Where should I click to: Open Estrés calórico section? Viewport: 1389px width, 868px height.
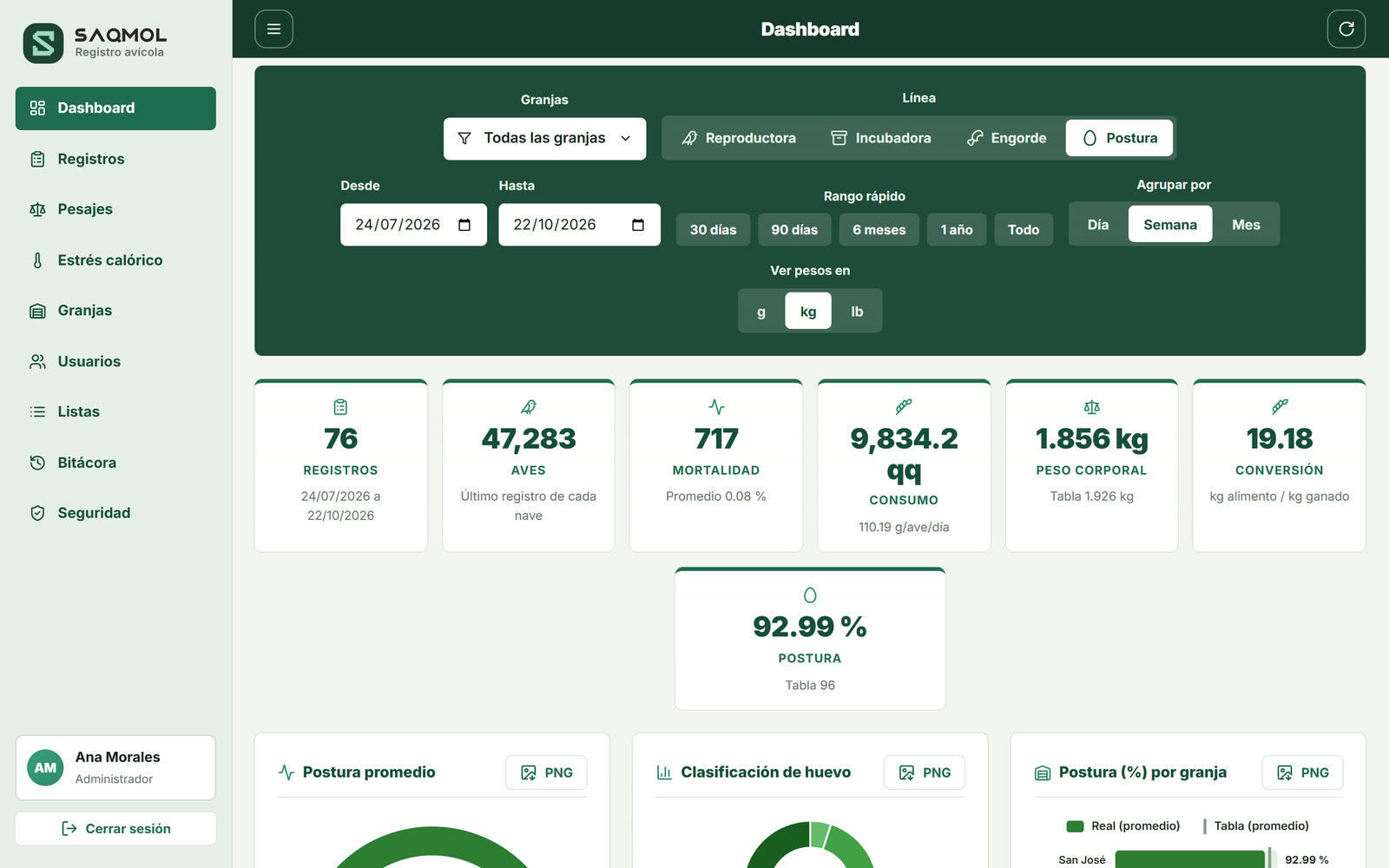pos(115,260)
